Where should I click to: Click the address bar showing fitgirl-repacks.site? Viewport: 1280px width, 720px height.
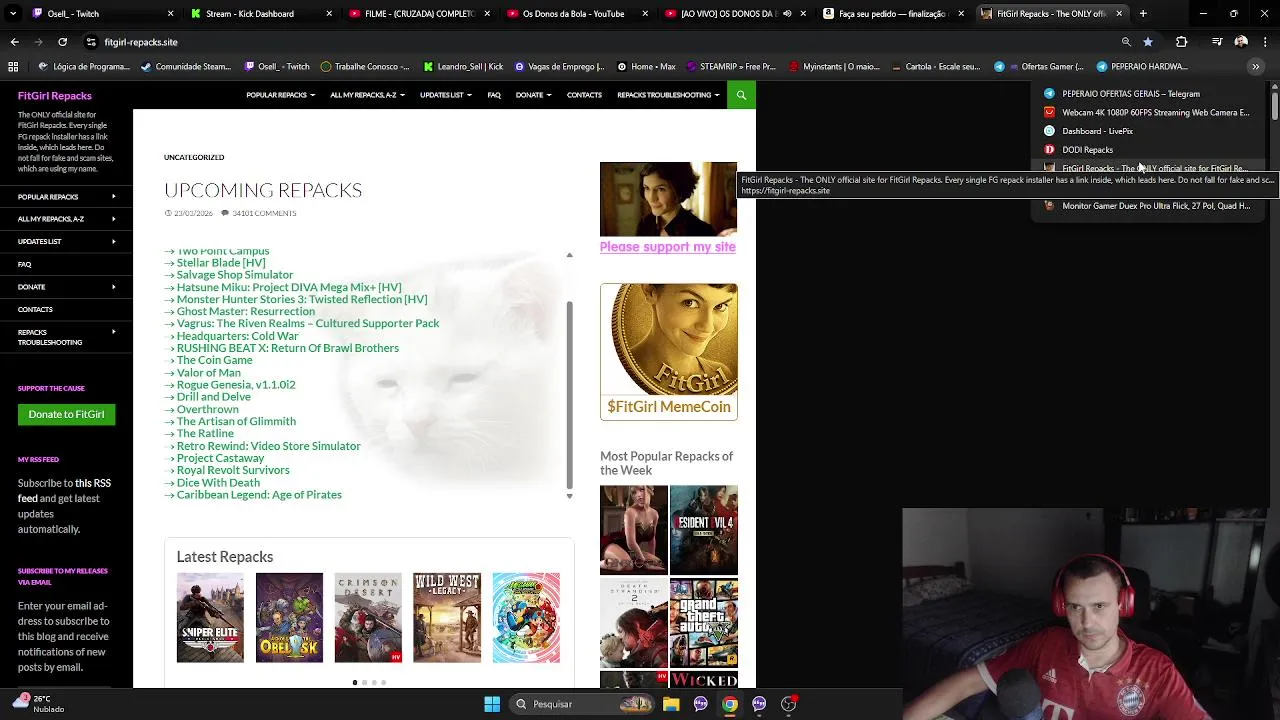tap(600, 42)
